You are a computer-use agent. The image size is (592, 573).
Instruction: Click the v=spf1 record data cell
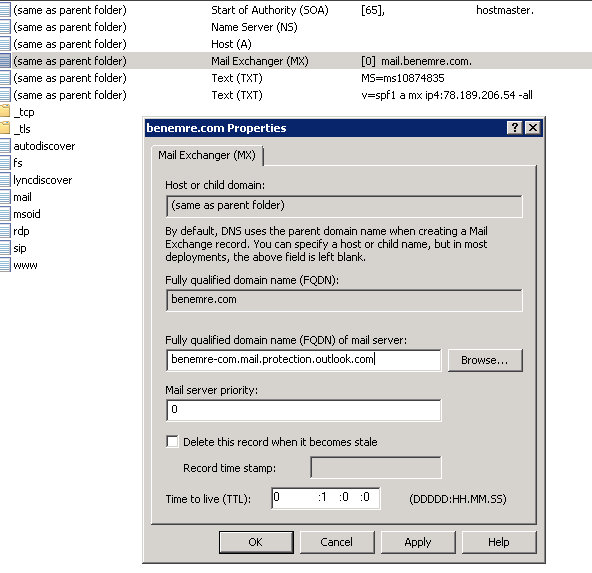pyautogui.click(x=447, y=95)
